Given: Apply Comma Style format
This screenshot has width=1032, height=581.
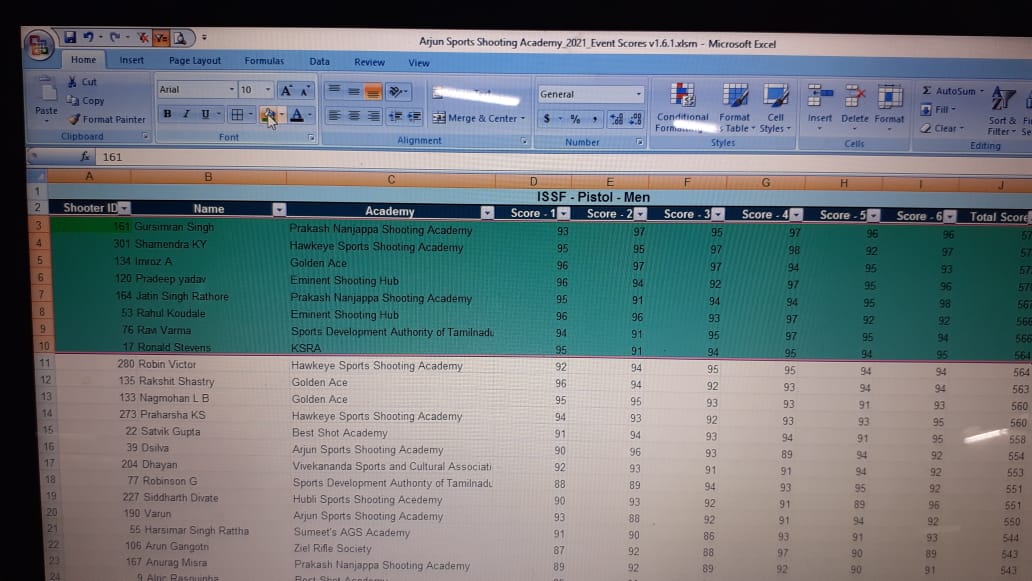Looking at the screenshot, I should pyautogui.click(x=594, y=120).
